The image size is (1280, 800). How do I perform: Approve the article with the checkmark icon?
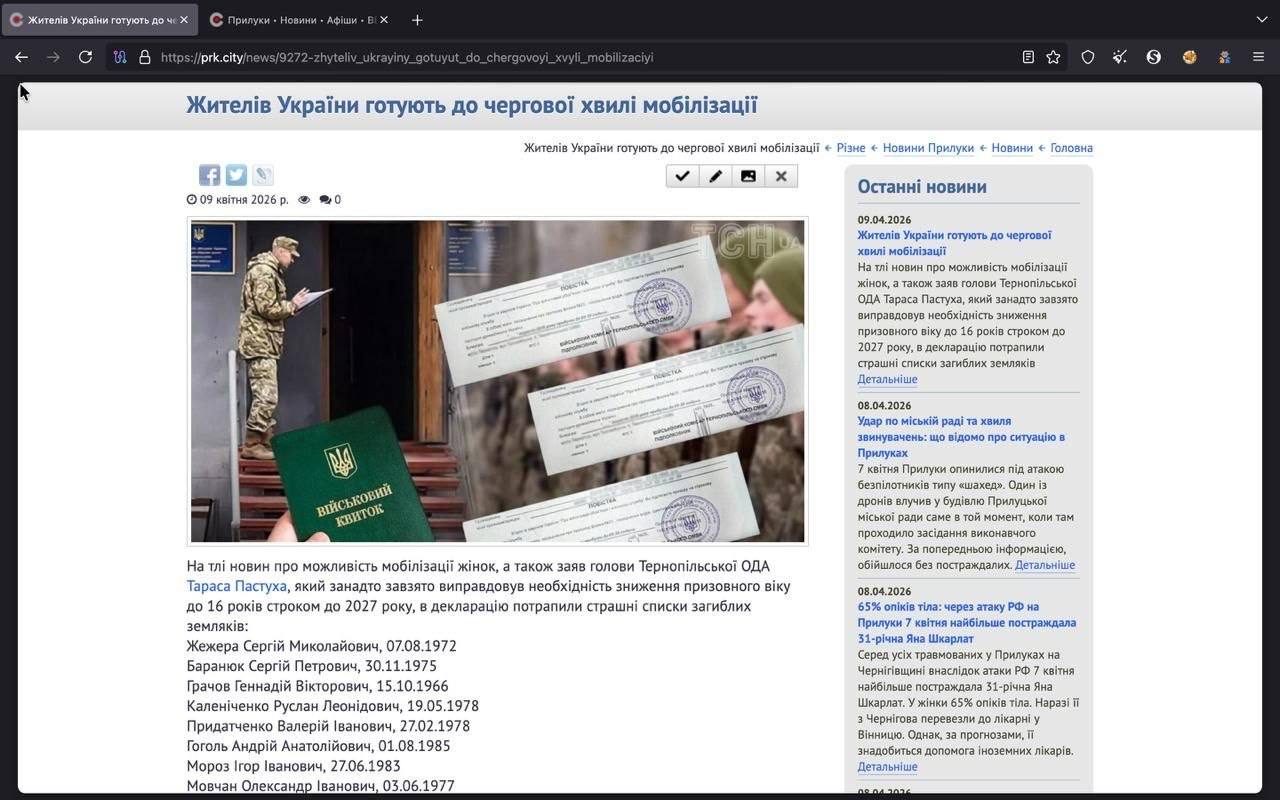click(682, 175)
